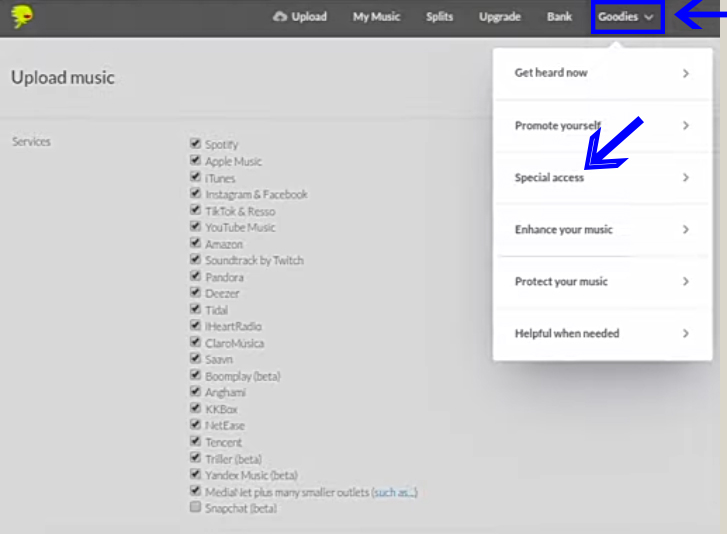Click the 'such as...' link
The image size is (727, 534).
click(395, 492)
